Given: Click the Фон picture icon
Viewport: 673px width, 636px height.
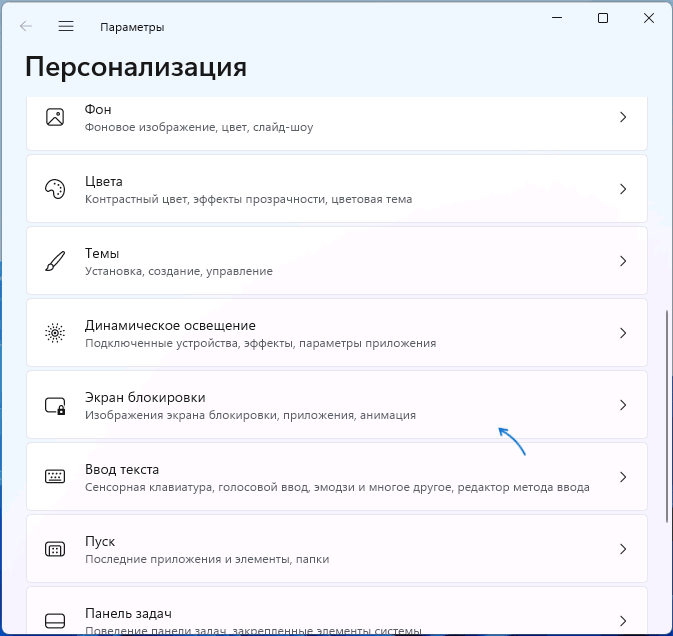Looking at the screenshot, I should pos(55,117).
